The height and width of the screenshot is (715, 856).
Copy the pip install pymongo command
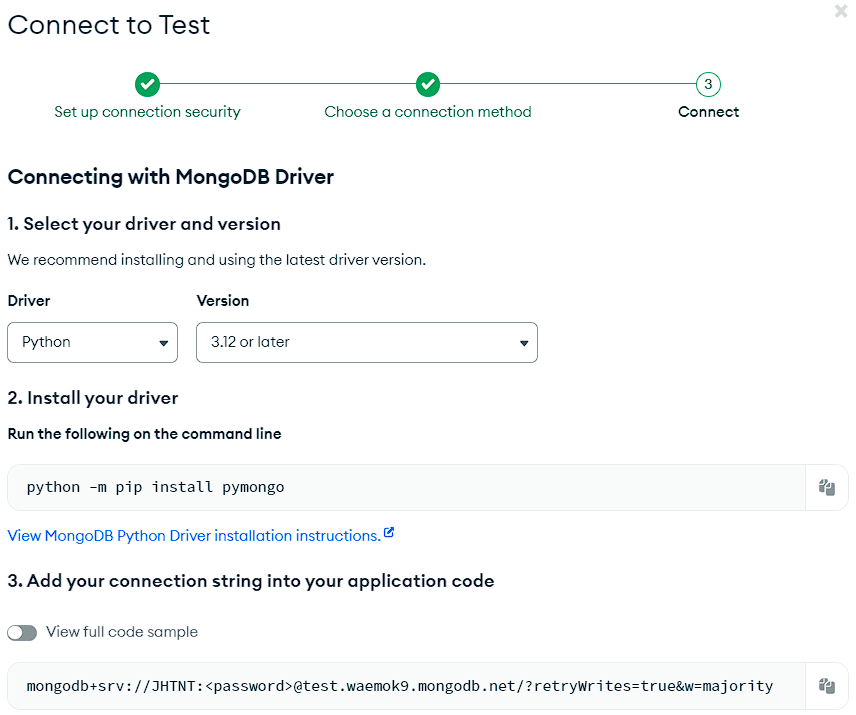[x=827, y=487]
